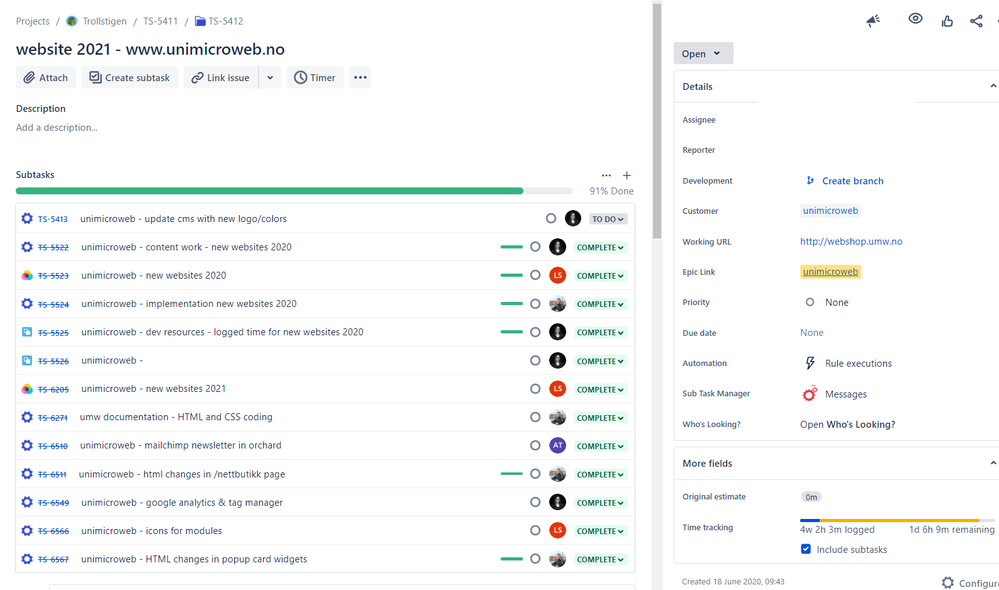Click the Link issue button
999x590 pixels.
(x=221, y=78)
